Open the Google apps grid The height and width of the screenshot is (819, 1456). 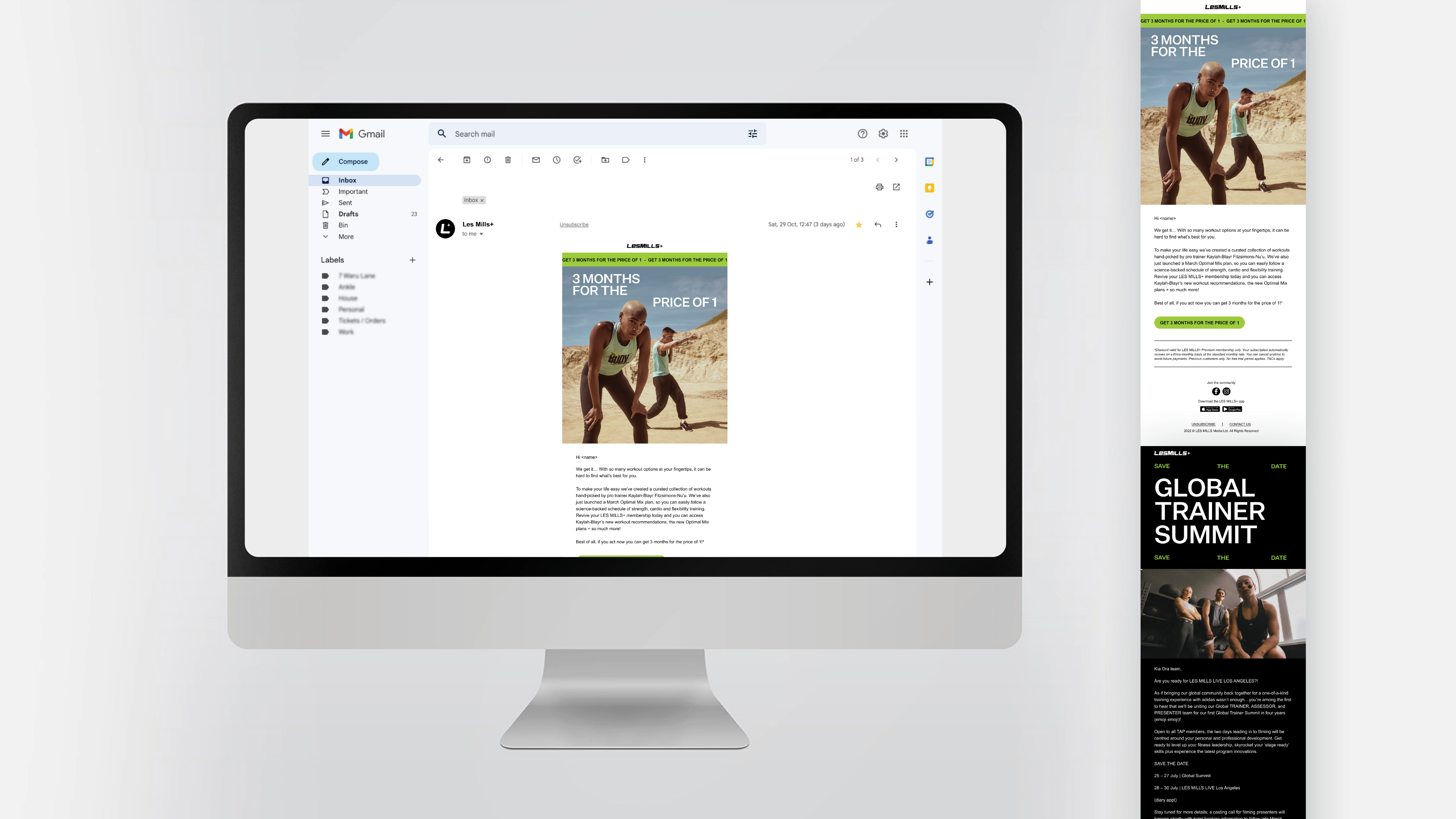[904, 134]
